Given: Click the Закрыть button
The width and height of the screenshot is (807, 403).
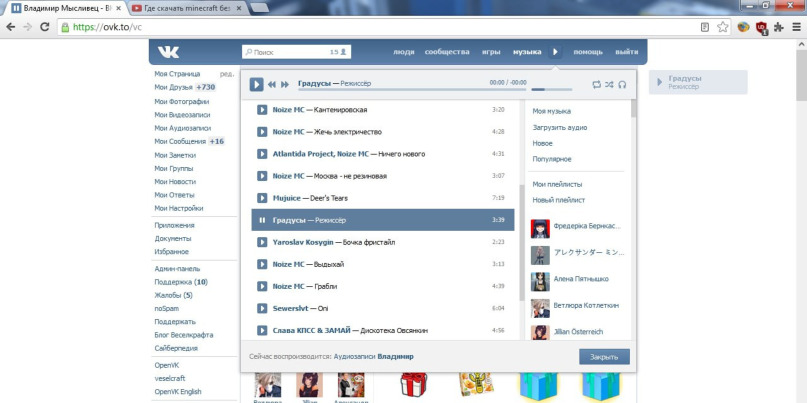Looking at the screenshot, I should click(604, 356).
